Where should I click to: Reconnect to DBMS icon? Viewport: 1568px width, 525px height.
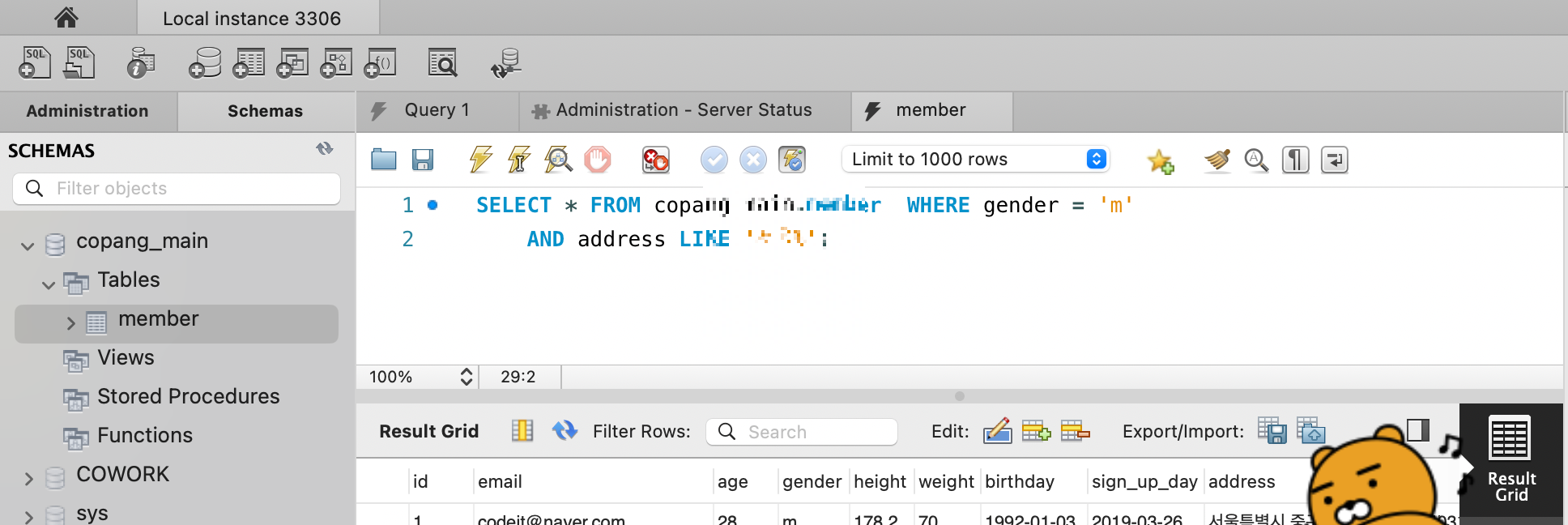506,62
